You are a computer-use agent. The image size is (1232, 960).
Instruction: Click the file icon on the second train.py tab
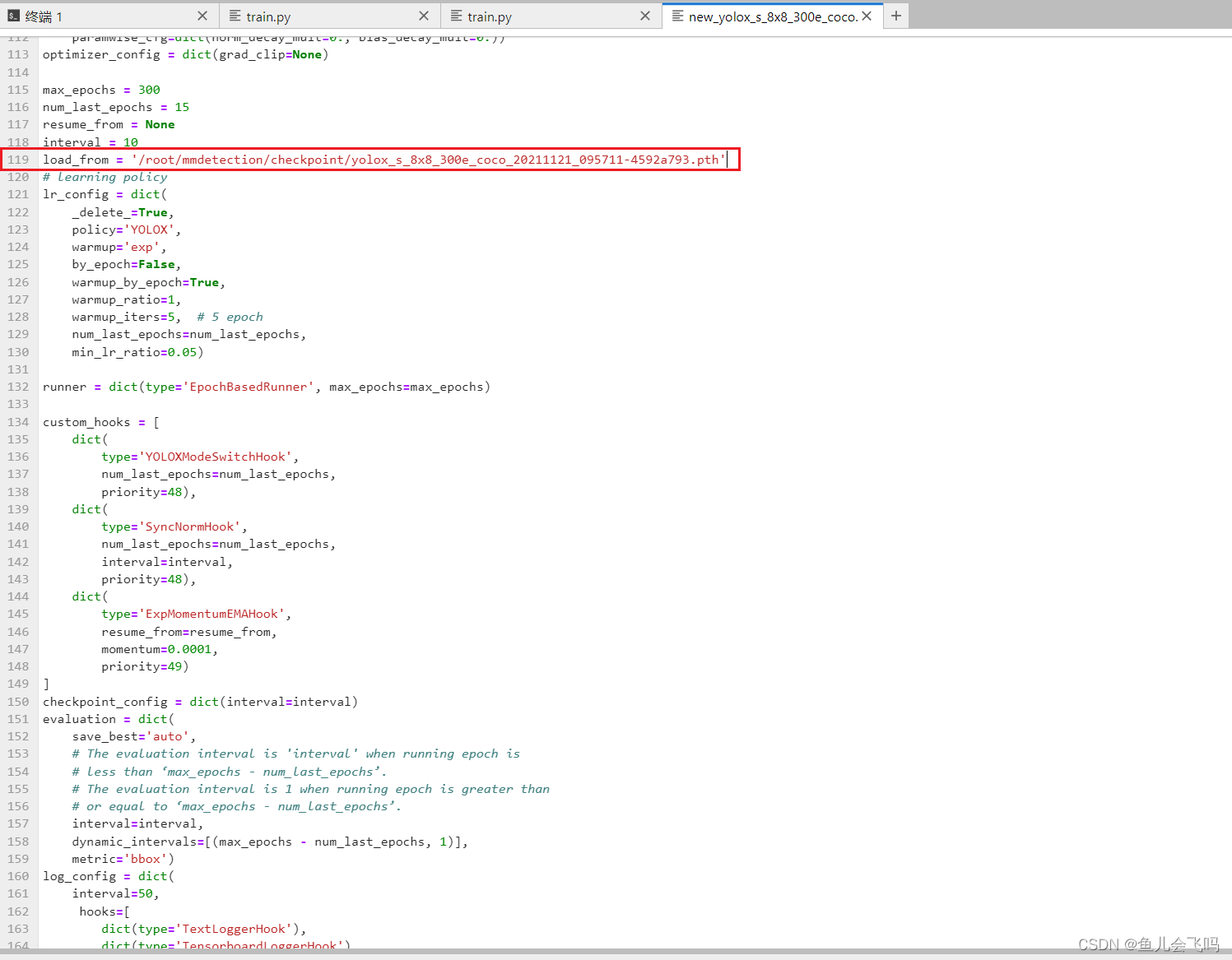455,15
